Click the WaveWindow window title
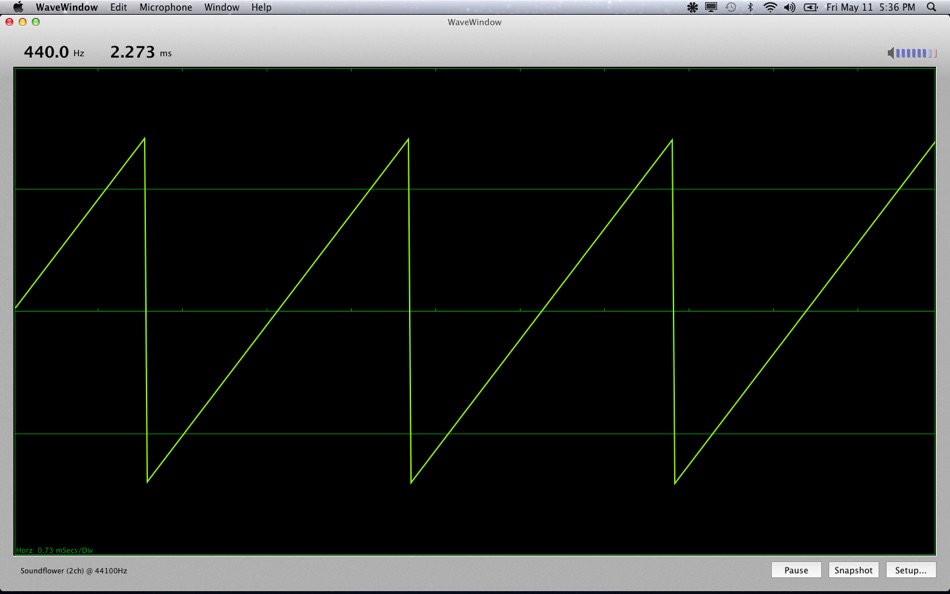The height and width of the screenshot is (594, 950). 474,22
